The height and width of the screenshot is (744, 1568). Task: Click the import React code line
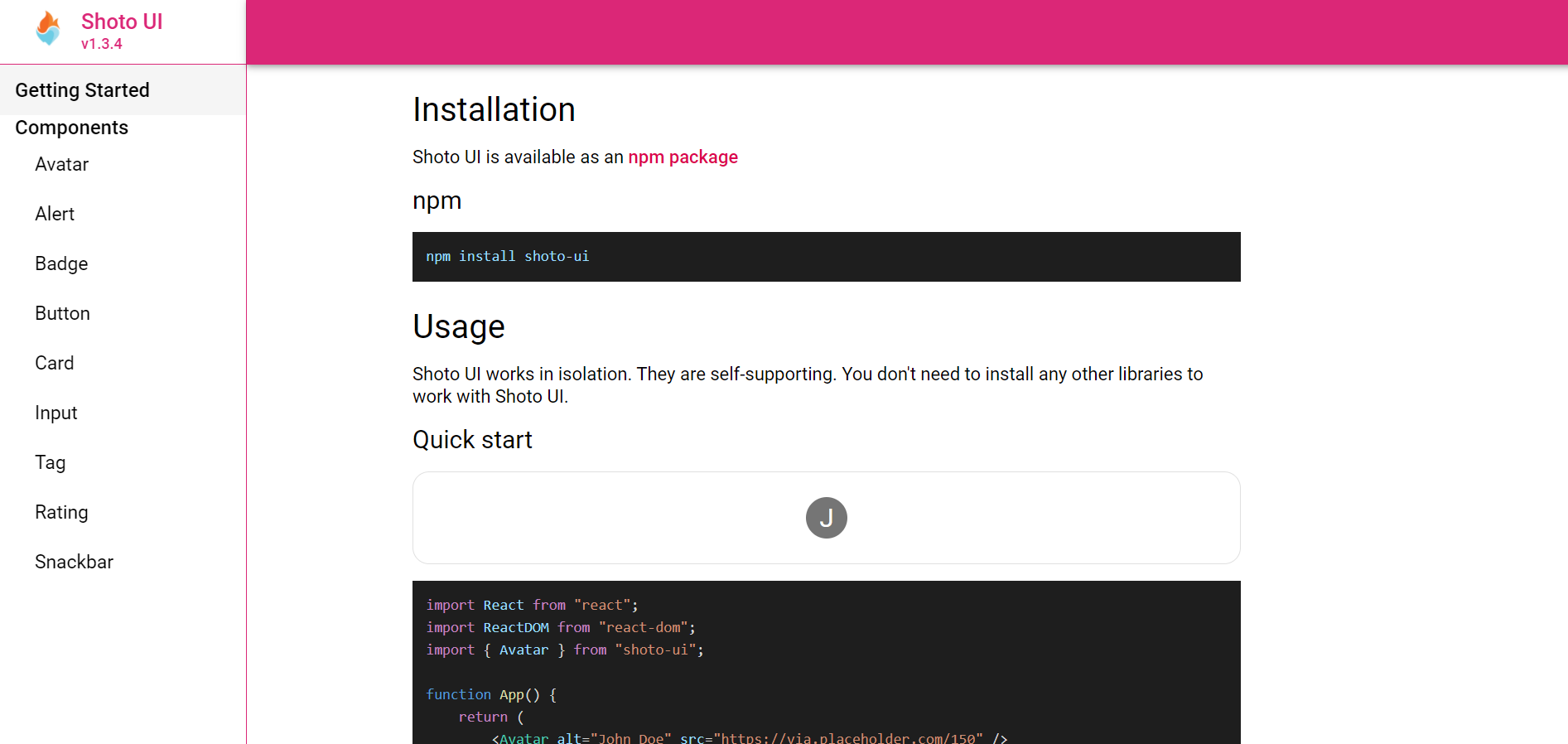click(x=532, y=605)
